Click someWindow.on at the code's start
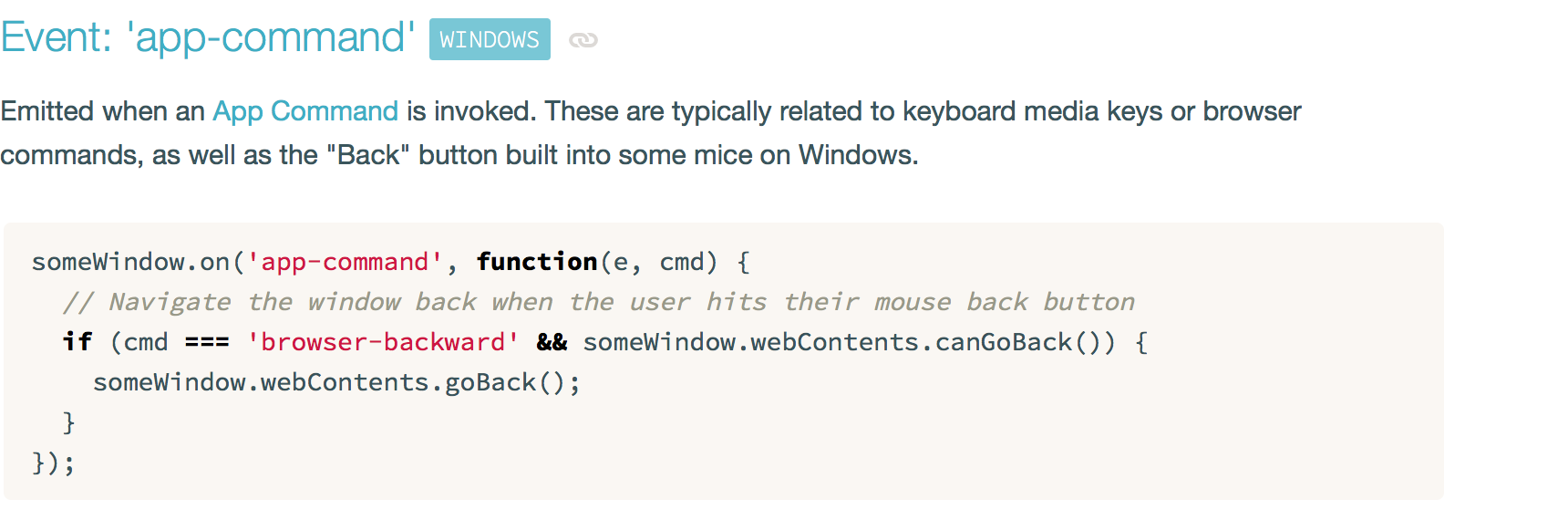Image resolution: width=1568 pixels, height=520 pixels. coord(130,263)
